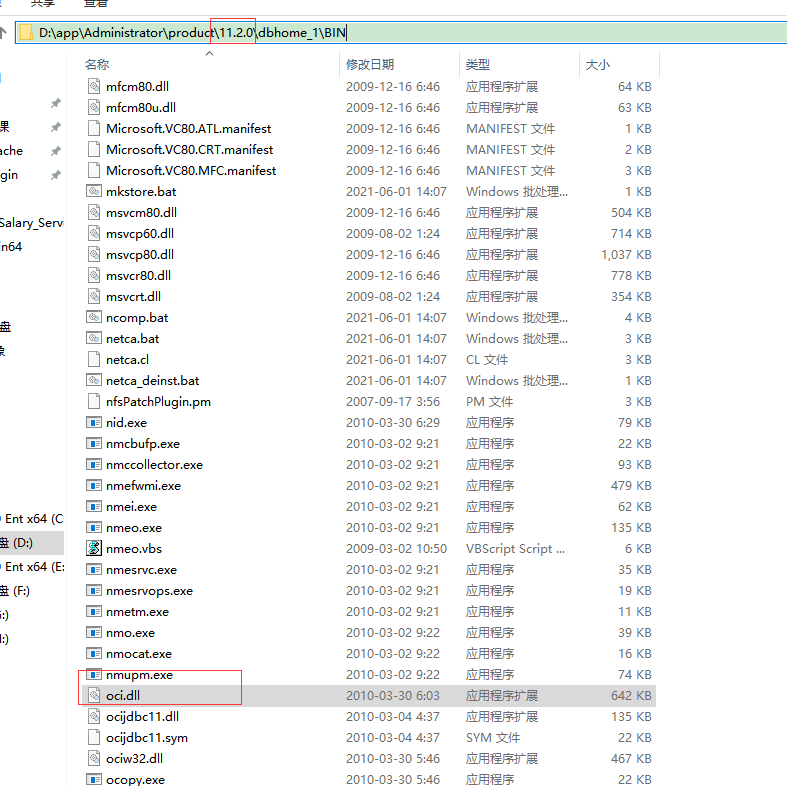Select the nmo.exe file name
The width and height of the screenshot is (787, 786).
130,633
